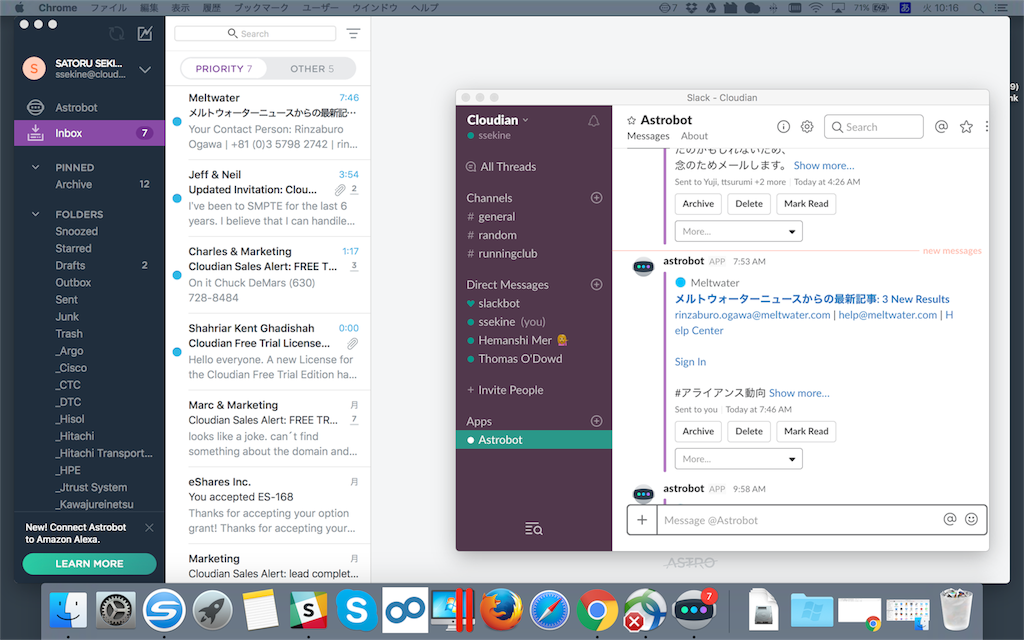Click Delete button under Meltwater message
This screenshot has width=1024, height=640.
tap(748, 432)
